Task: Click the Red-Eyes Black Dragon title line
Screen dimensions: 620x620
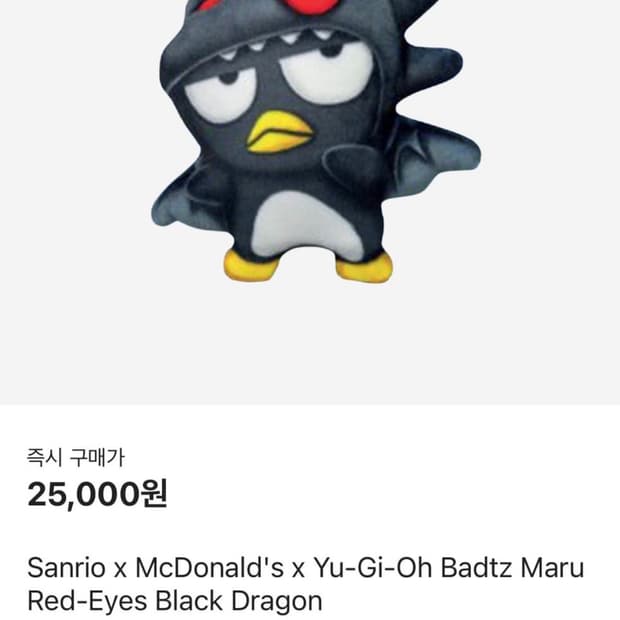Action: click(174, 601)
